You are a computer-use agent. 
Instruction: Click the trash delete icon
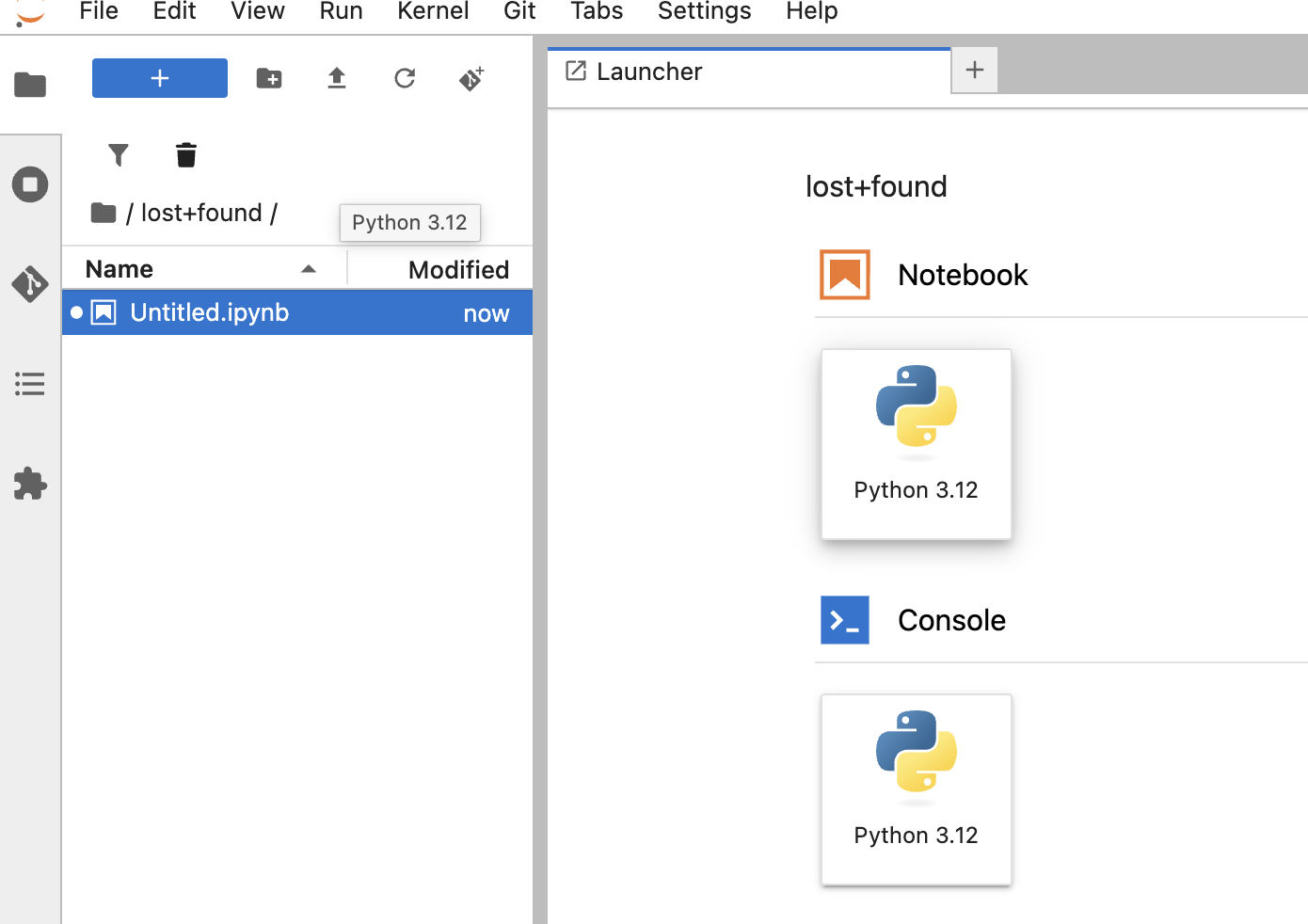point(186,154)
